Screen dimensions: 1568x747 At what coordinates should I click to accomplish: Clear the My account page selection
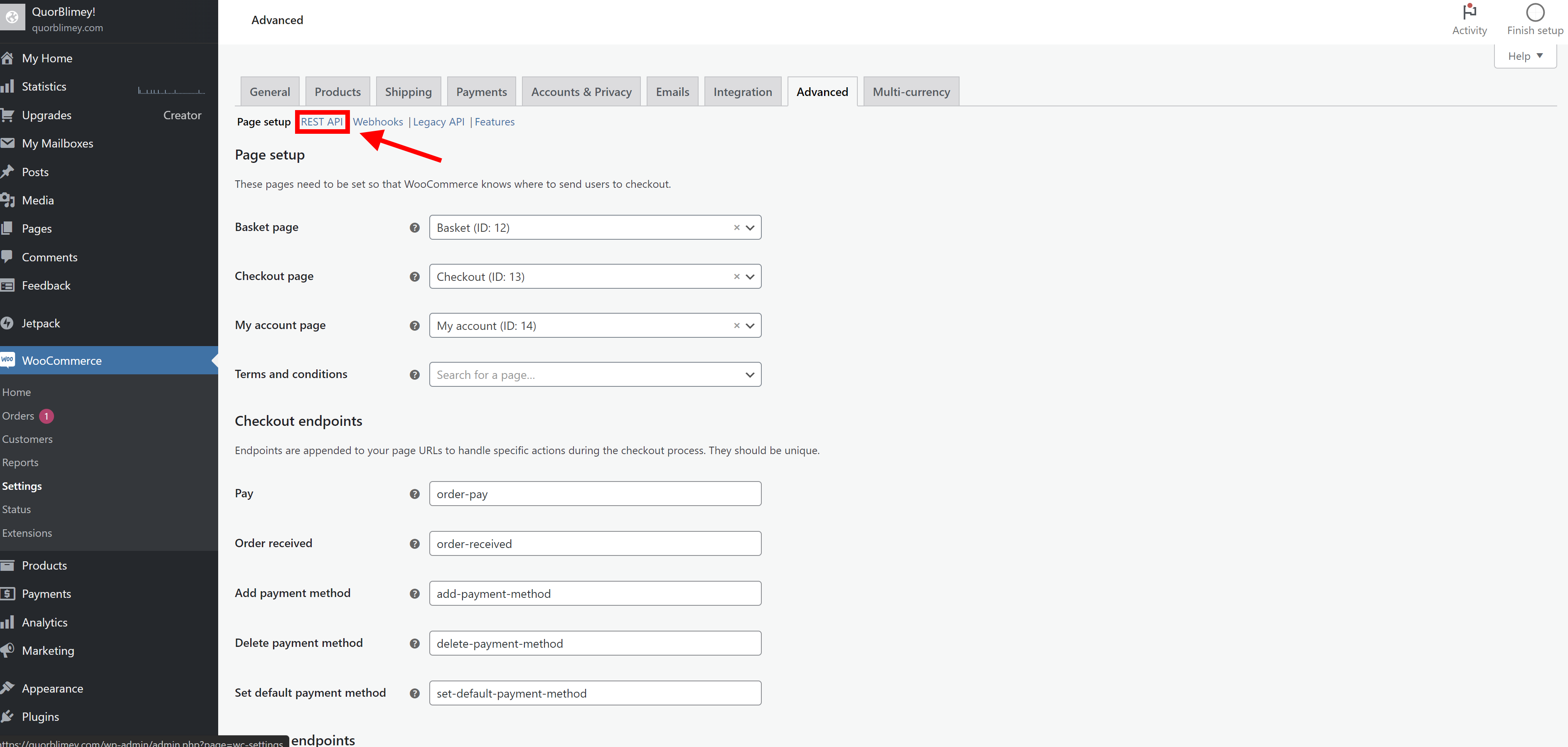click(736, 325)
